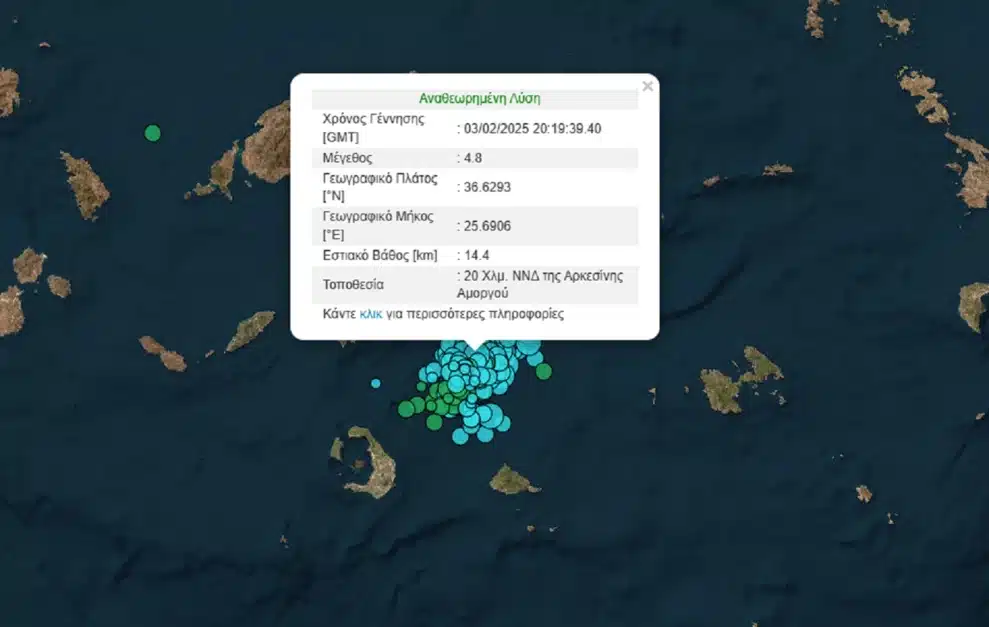Click the lowest green marker below the cluster

point(434,422)
